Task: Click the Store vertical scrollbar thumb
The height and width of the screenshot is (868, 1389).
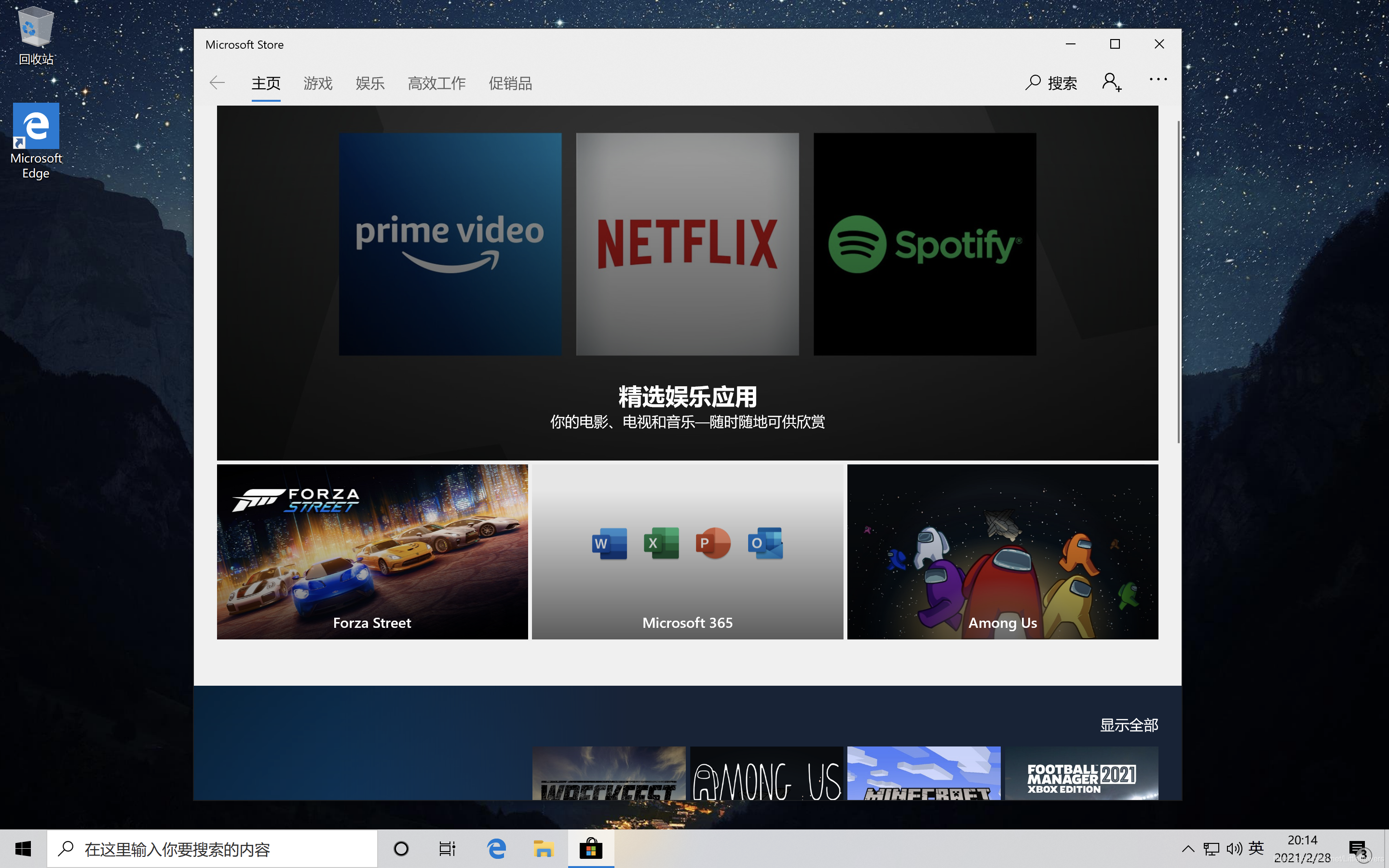Action: 1178,281
